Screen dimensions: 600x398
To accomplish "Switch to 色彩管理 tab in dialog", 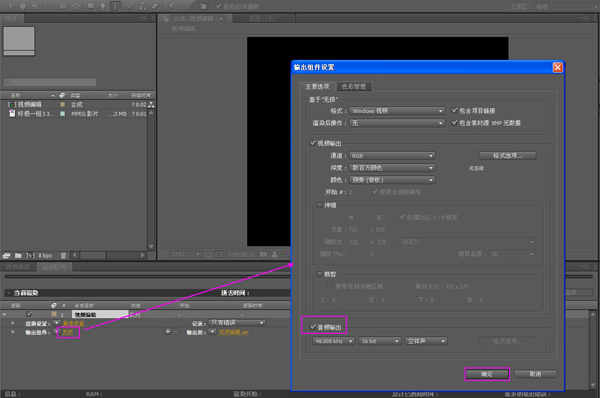I will pos(354,86).
